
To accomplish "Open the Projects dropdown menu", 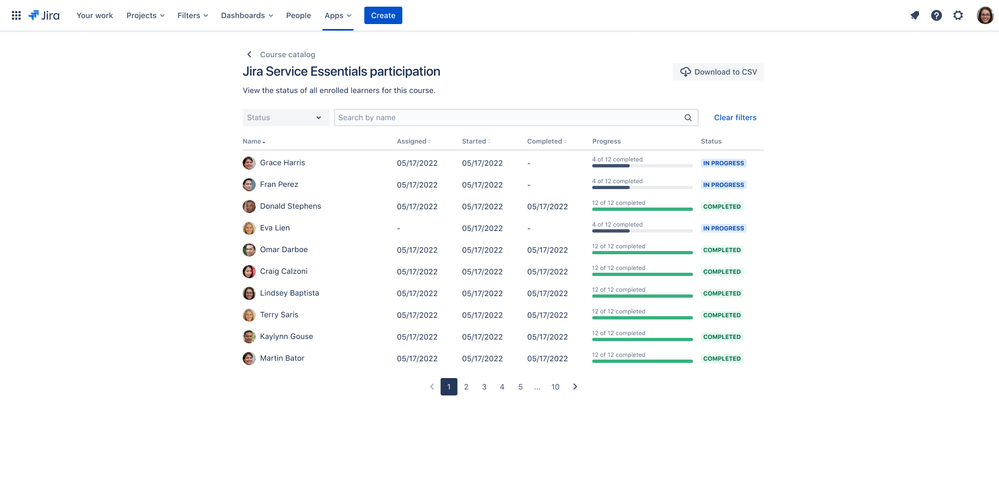I will coord(145,15).
